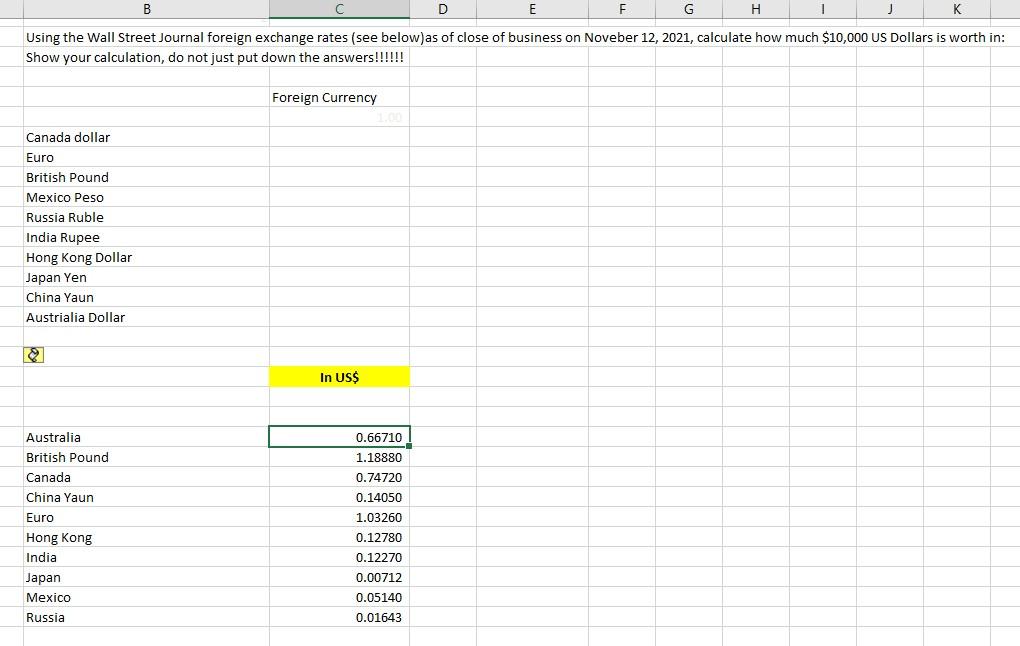Viewport: 1020px width, 646px height.
Task: Select the 'Hong Kong Dollar' cell
Action: tap(146, 258)
